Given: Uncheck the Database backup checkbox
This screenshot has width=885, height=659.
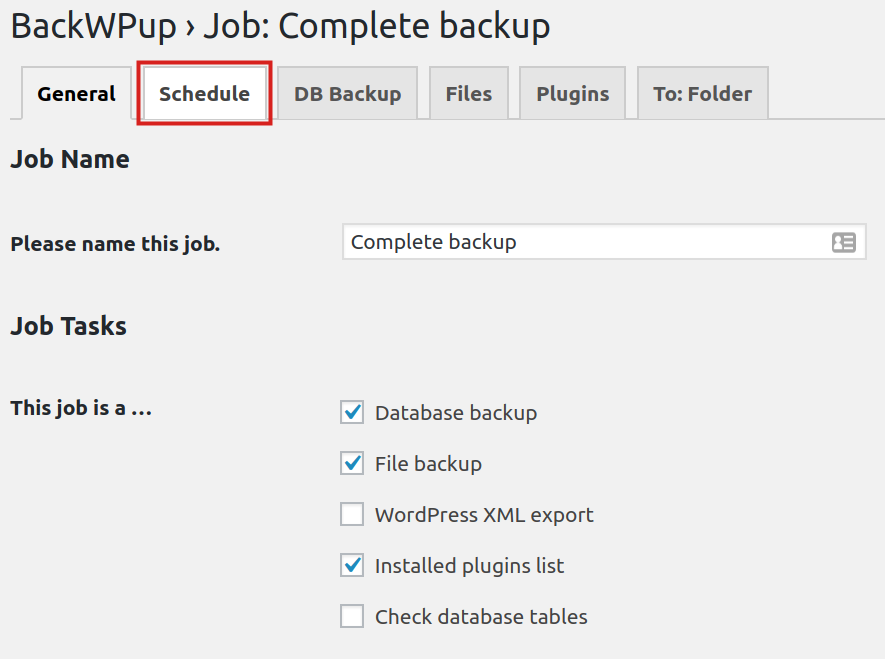Looking at the screenshot, I should tap(352, 412).
